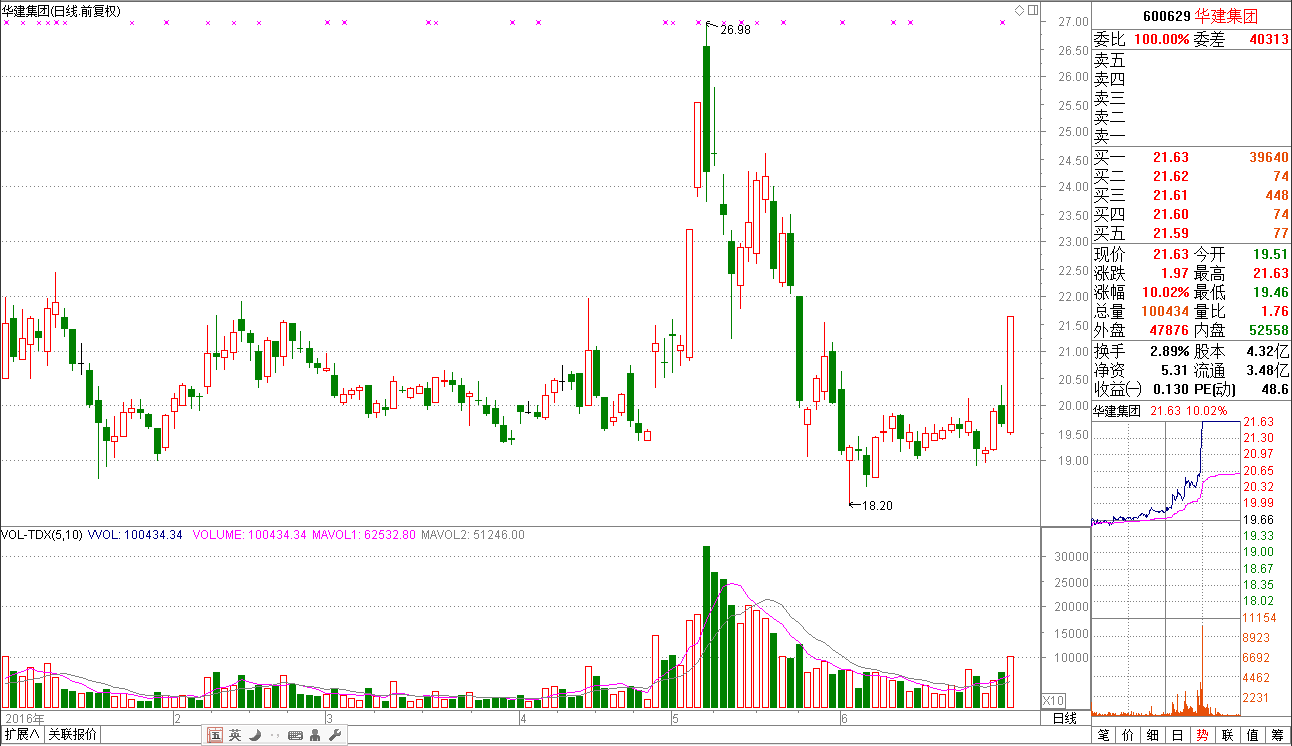Switch to the '细' tab
This screenshot has width=1292, height=746.
(x=1153, y=735)
